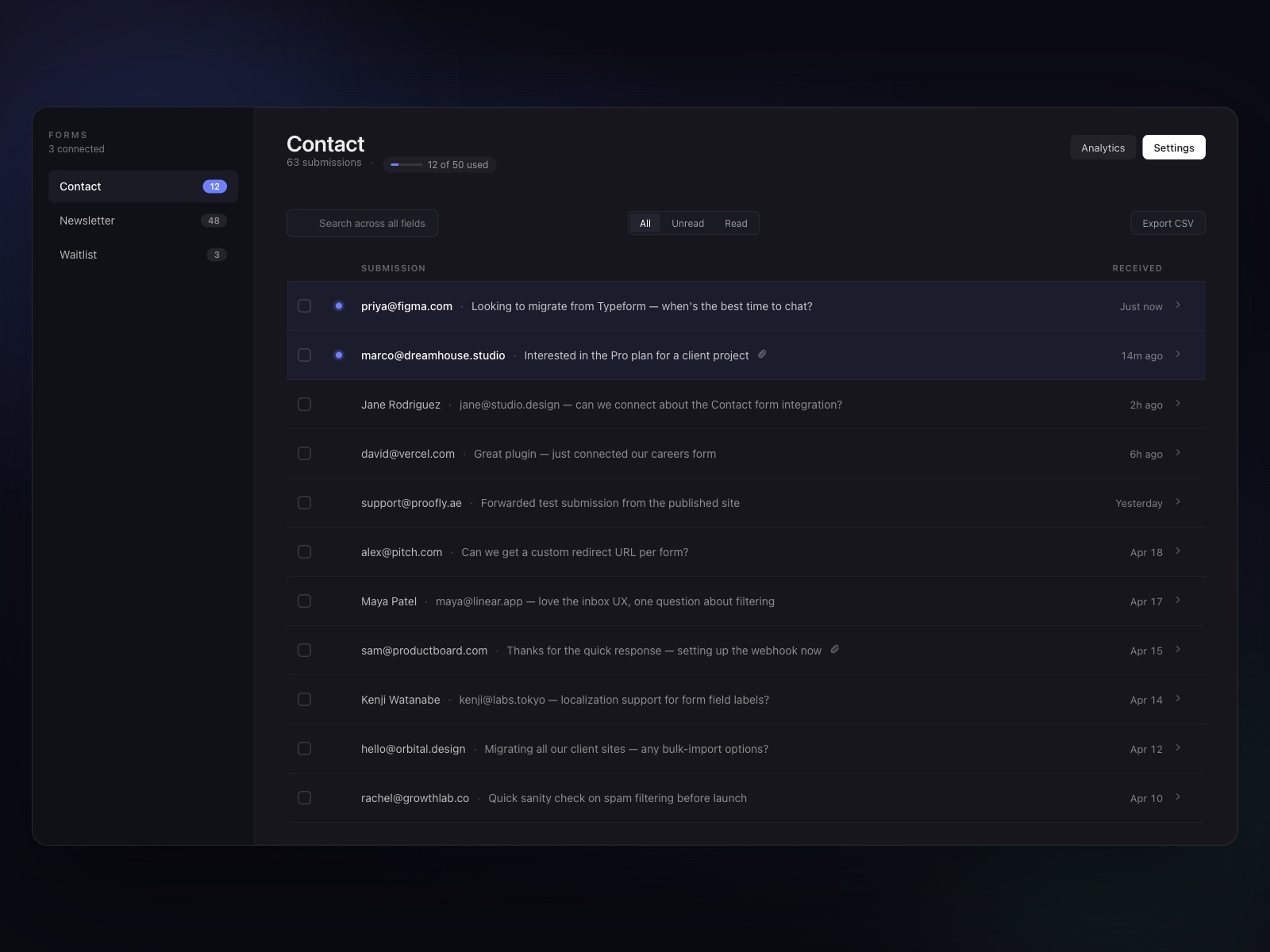Open the Analytics view

pyautogui.click(x=1103, y=147)
